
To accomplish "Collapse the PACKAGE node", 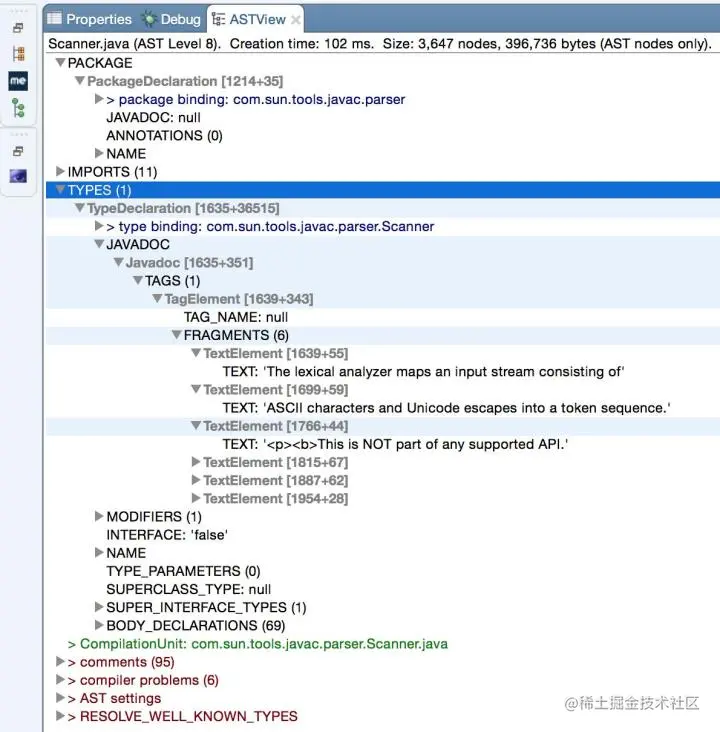I will click(60, 62).
